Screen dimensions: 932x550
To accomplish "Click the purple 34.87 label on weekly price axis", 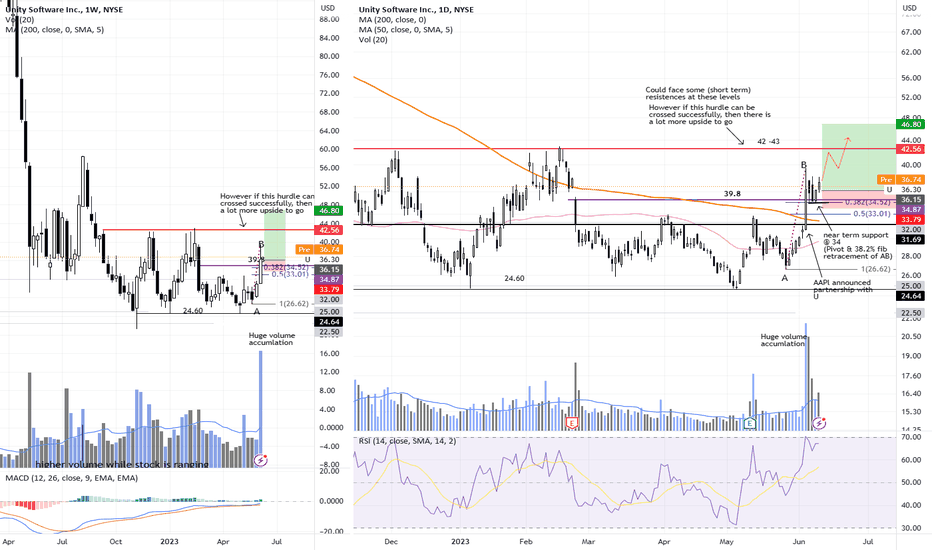I will click(x=329, y=279).
